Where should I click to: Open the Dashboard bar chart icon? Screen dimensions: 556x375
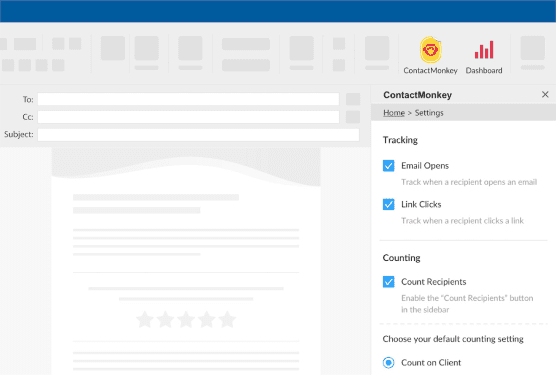(484, 50)
